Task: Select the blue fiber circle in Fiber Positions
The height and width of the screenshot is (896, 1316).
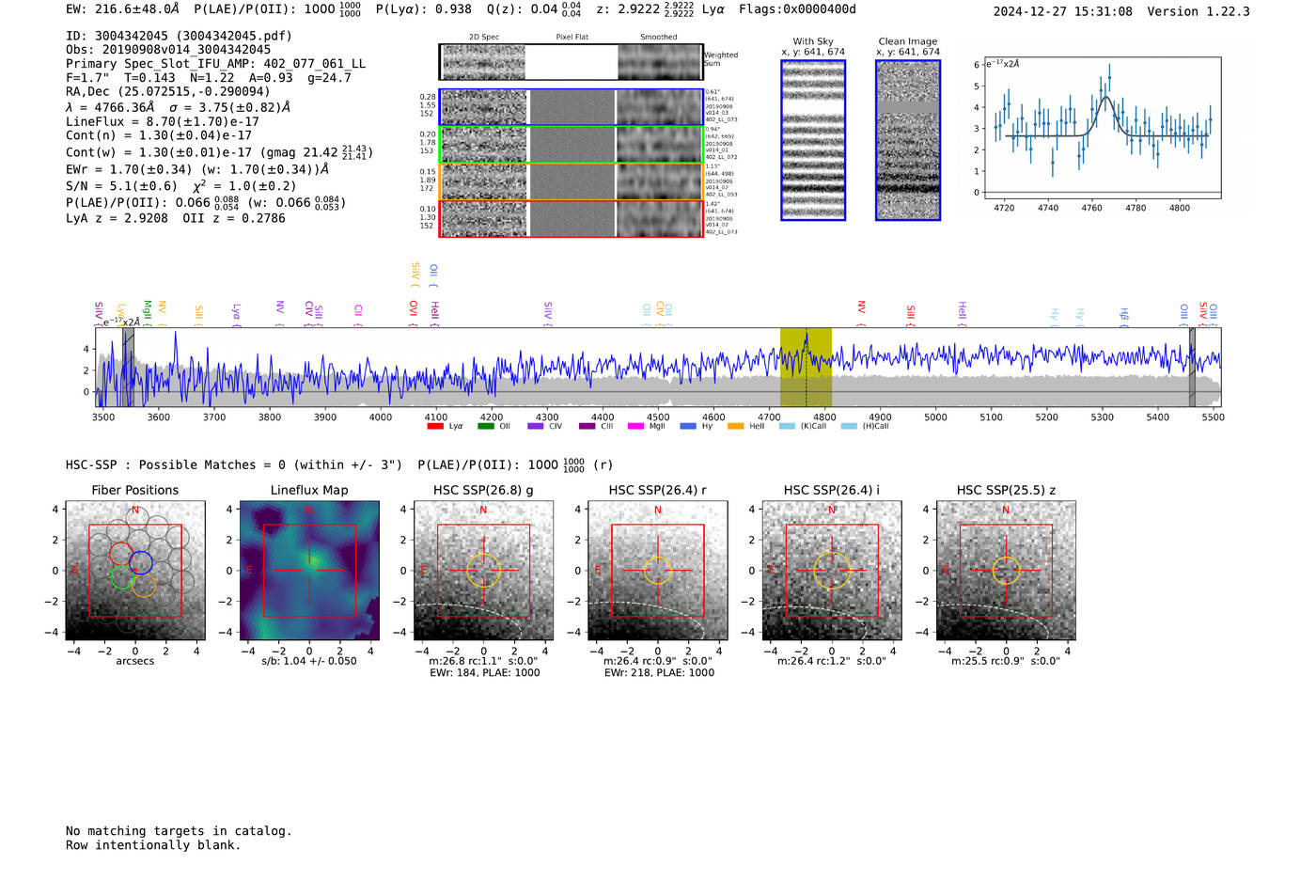Action: [x=141, y=562]
